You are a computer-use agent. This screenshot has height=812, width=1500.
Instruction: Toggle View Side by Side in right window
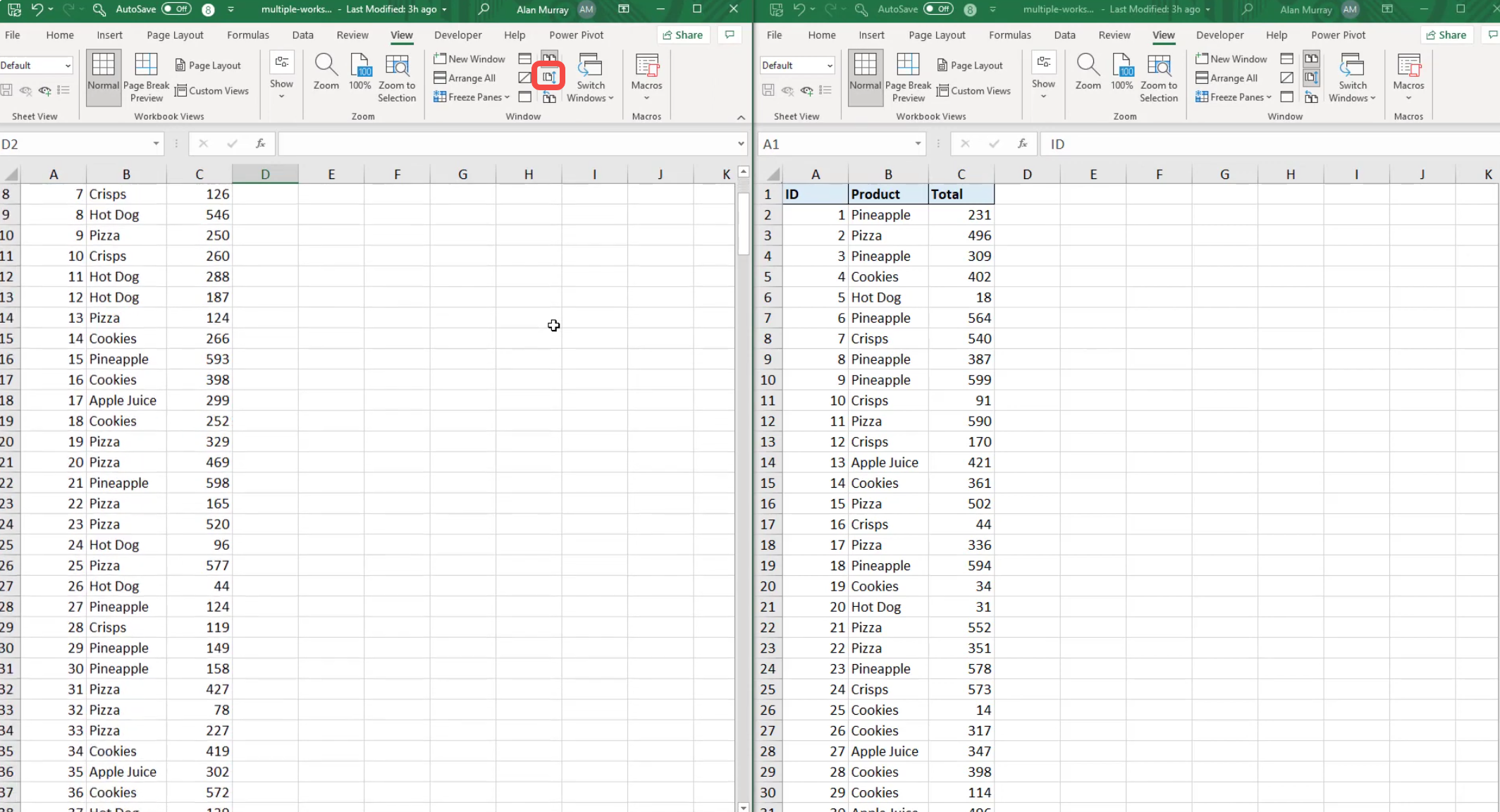coord(1312,59)
